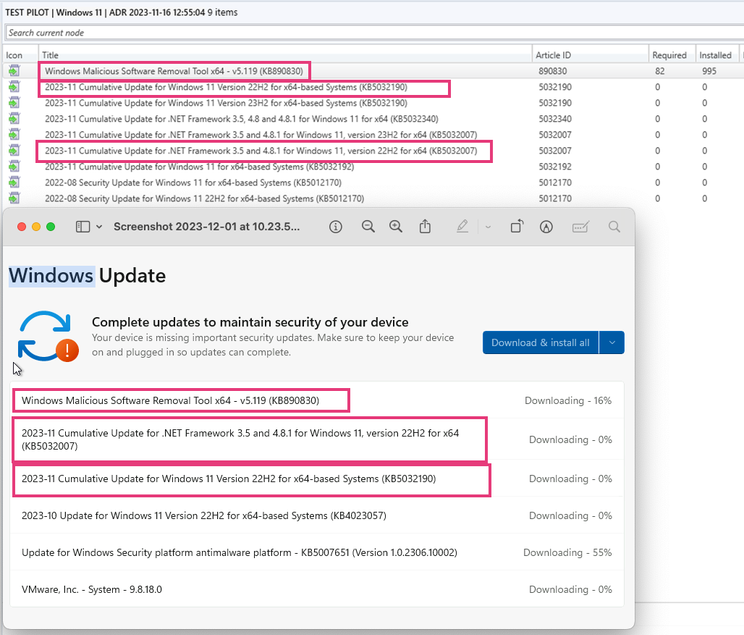Click the update icon of the KB5032192 row
744x635 pixels.
[x=14, y=167]
